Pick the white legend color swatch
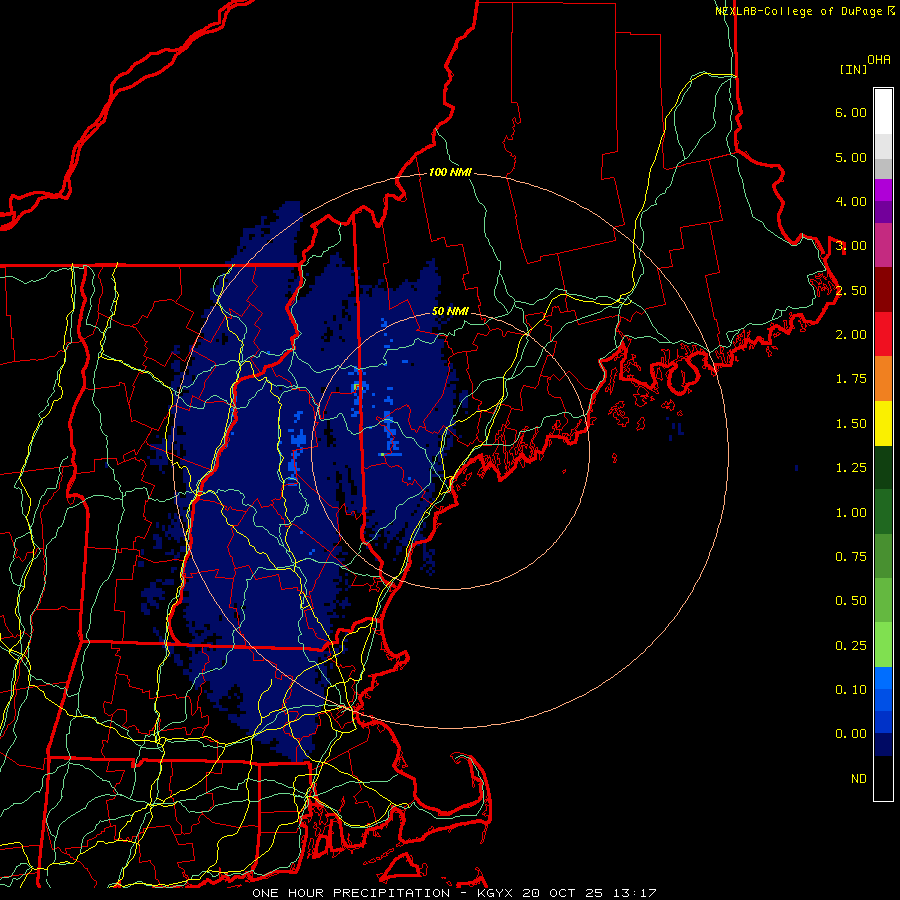 (883, 112)
